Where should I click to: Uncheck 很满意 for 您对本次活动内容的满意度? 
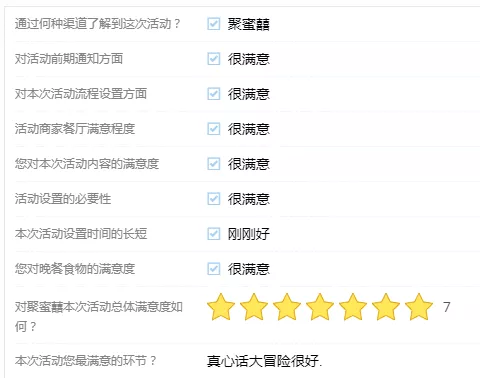(x=214, y=164)
